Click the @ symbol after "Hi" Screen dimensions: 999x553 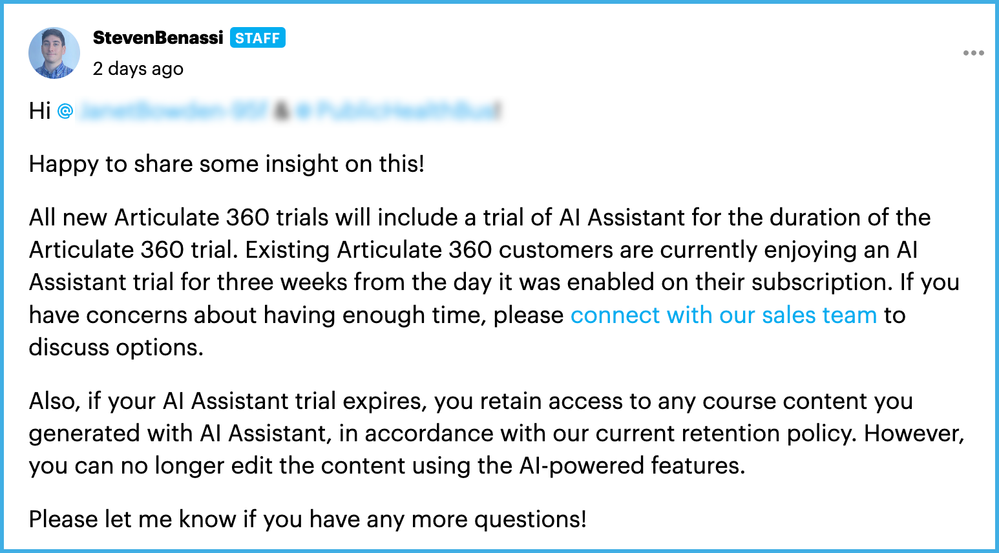(x=66, y=111)
